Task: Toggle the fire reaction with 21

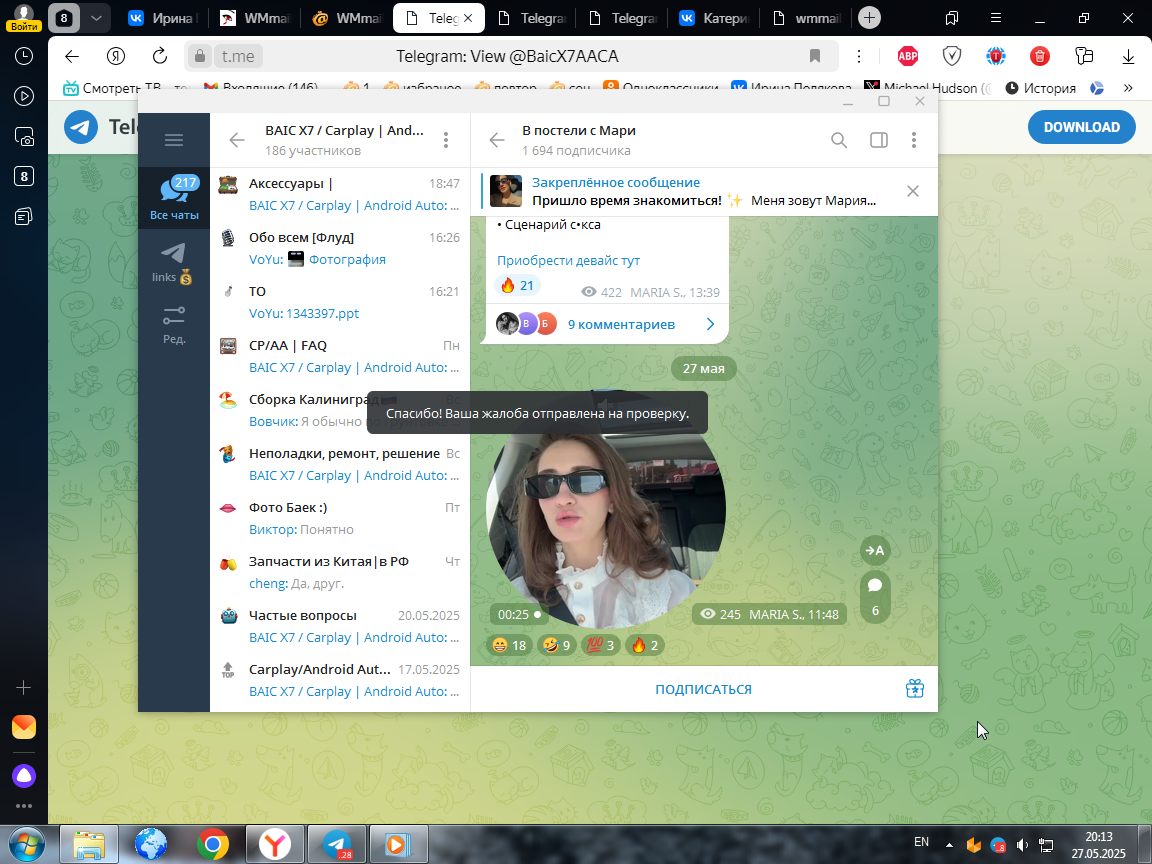Action: (x=517, y=285)
